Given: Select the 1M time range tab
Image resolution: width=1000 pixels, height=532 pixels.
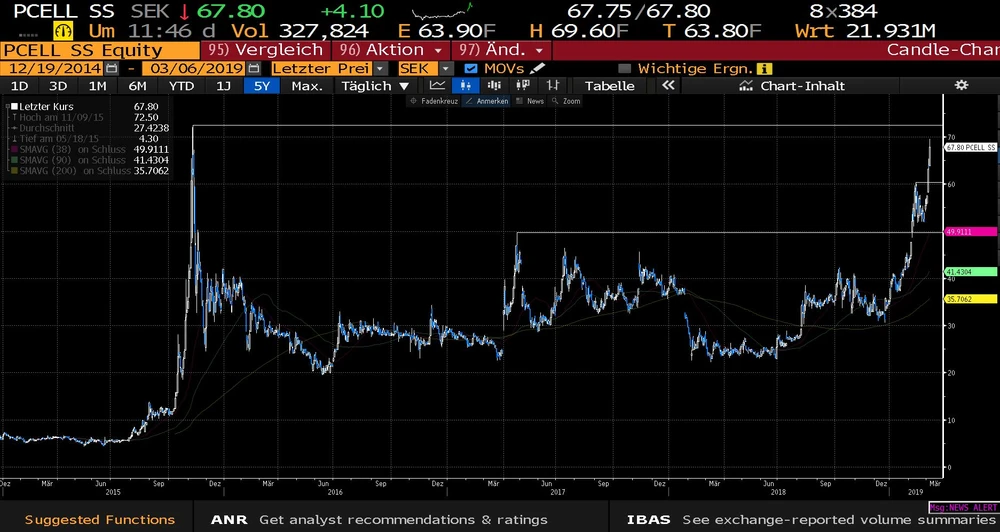Looking at the screenshot, I should tap(97, 86).
